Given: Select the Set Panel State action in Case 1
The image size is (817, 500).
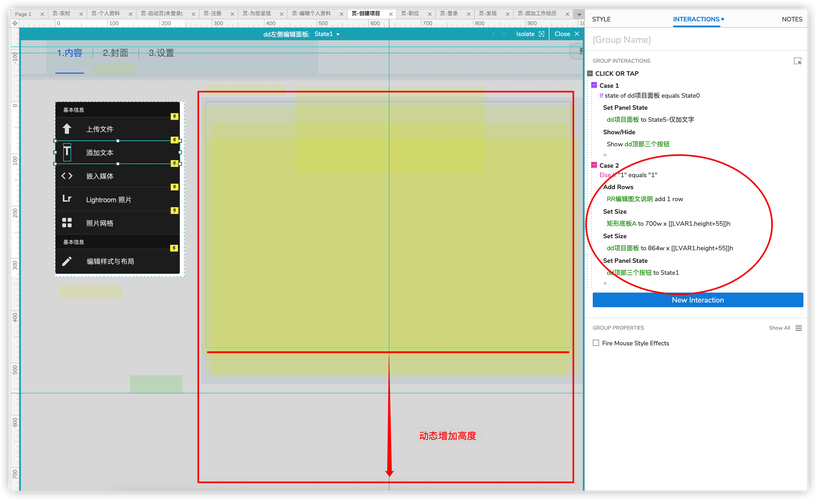Looking at the screenshot, I should (625, 108).
